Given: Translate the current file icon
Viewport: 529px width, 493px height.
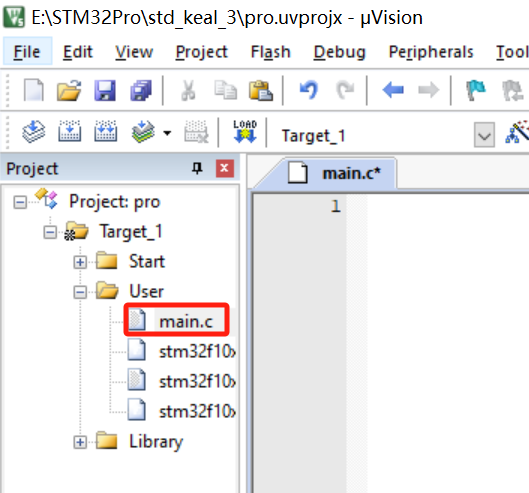Looking at the screenshot, I should (34, 131).
